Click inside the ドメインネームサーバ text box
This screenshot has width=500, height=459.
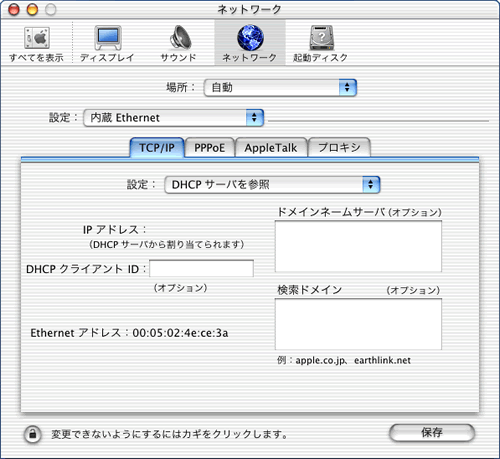358,246
